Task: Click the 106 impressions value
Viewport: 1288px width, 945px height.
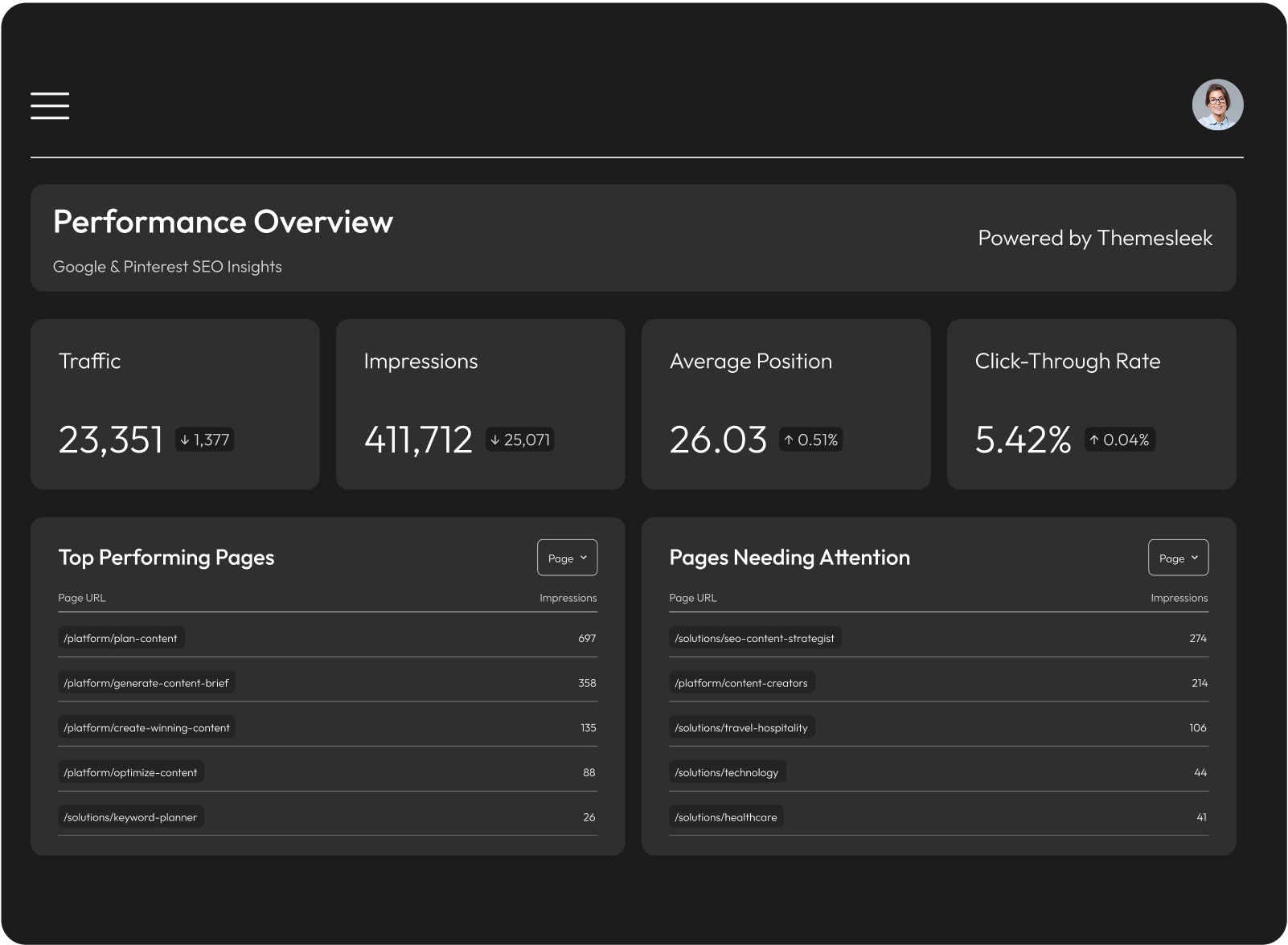Action: point(1198,728)
